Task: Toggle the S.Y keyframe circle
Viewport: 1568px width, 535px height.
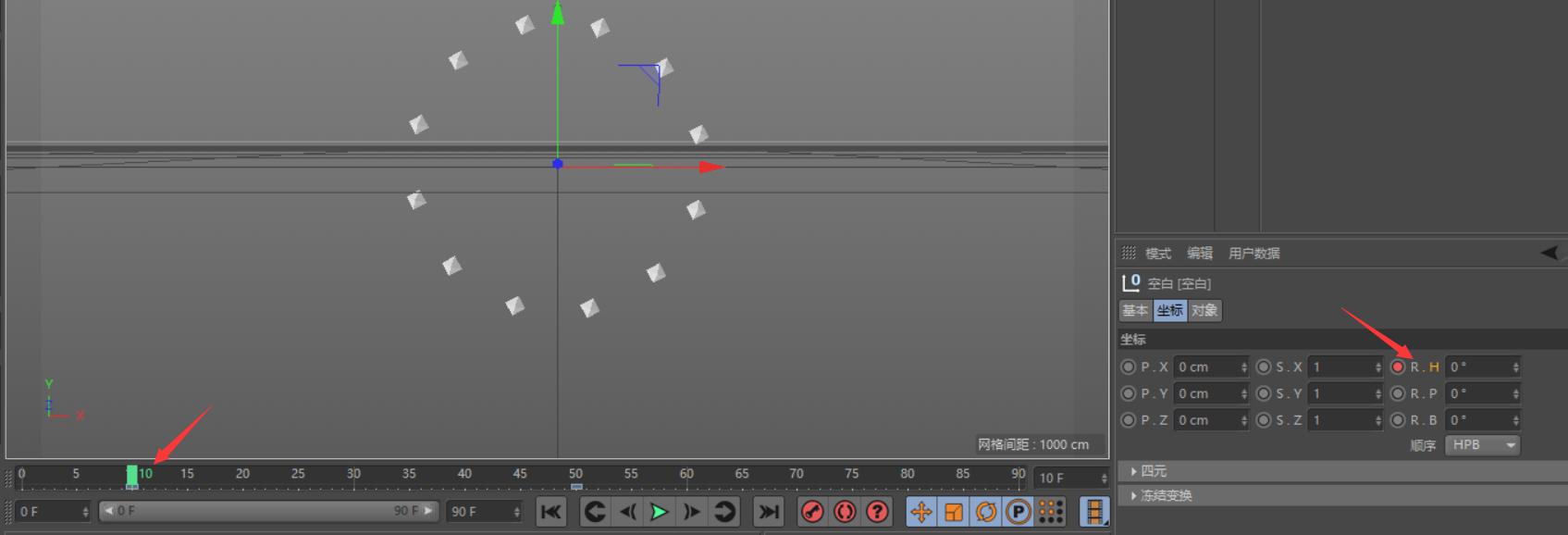Action: pos(1263,393)
